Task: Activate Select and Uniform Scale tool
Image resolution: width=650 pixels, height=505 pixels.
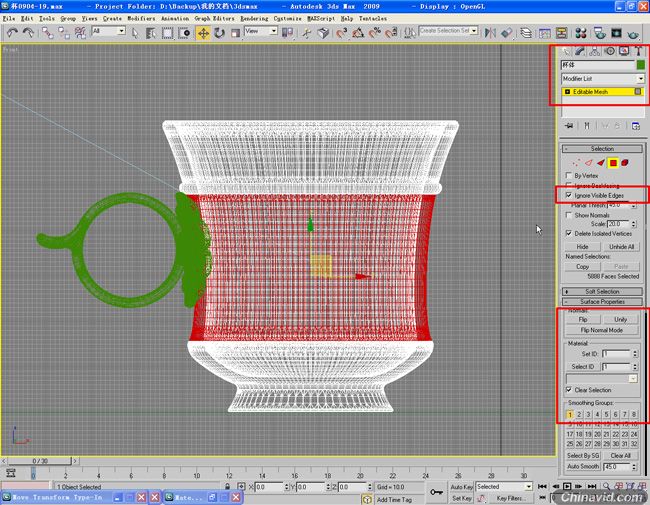Action: [x=235, y=33]
